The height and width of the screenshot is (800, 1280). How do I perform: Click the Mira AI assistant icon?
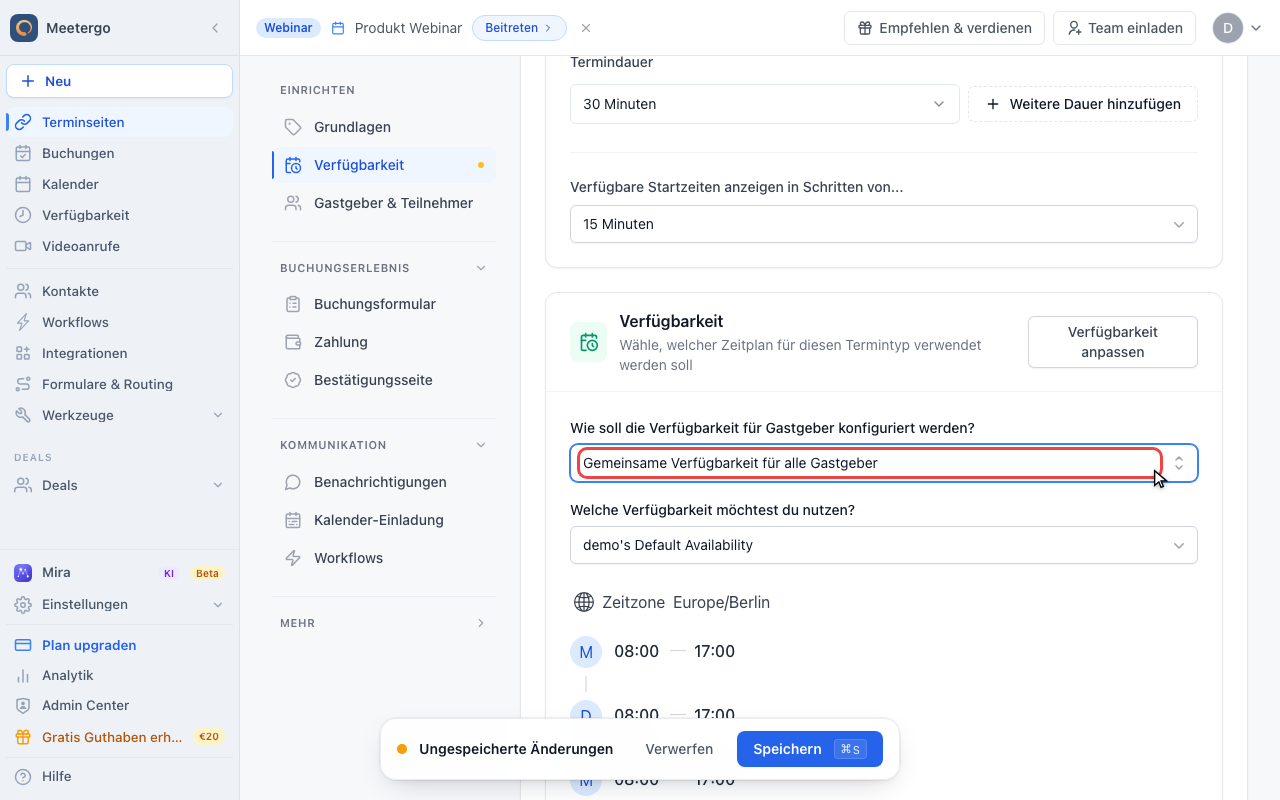coord(23,573)
